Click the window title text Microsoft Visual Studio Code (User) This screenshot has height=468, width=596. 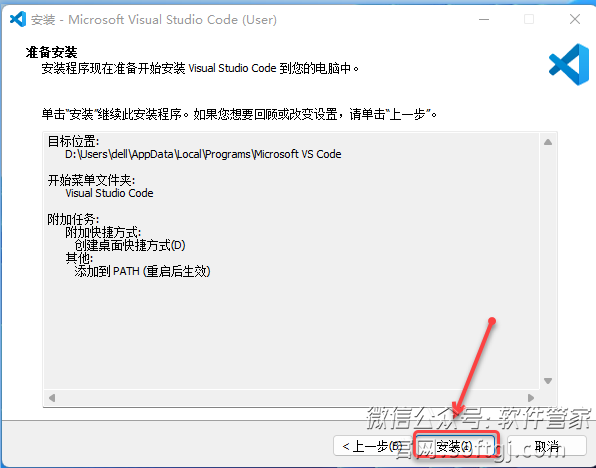coord(172,19)
